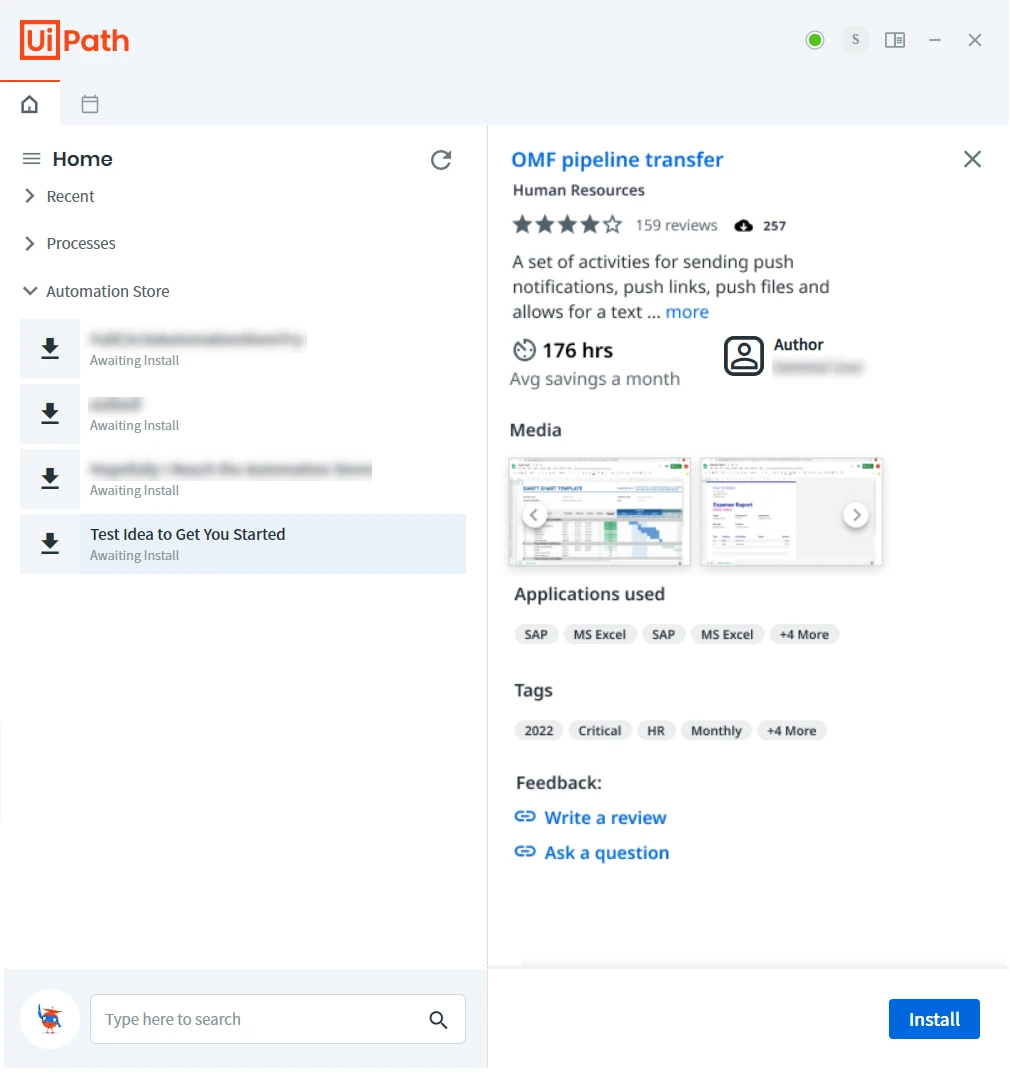
Task: Open the Expense Report media thumbnail
Action: [x=790, y=512]
